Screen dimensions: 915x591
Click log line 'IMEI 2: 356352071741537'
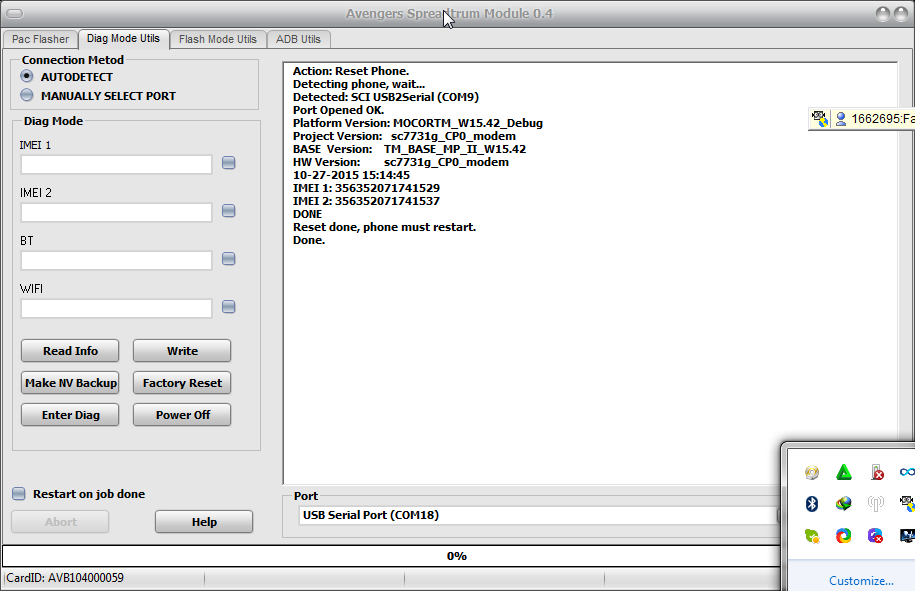pyautogui.click(x=366, y=201)
